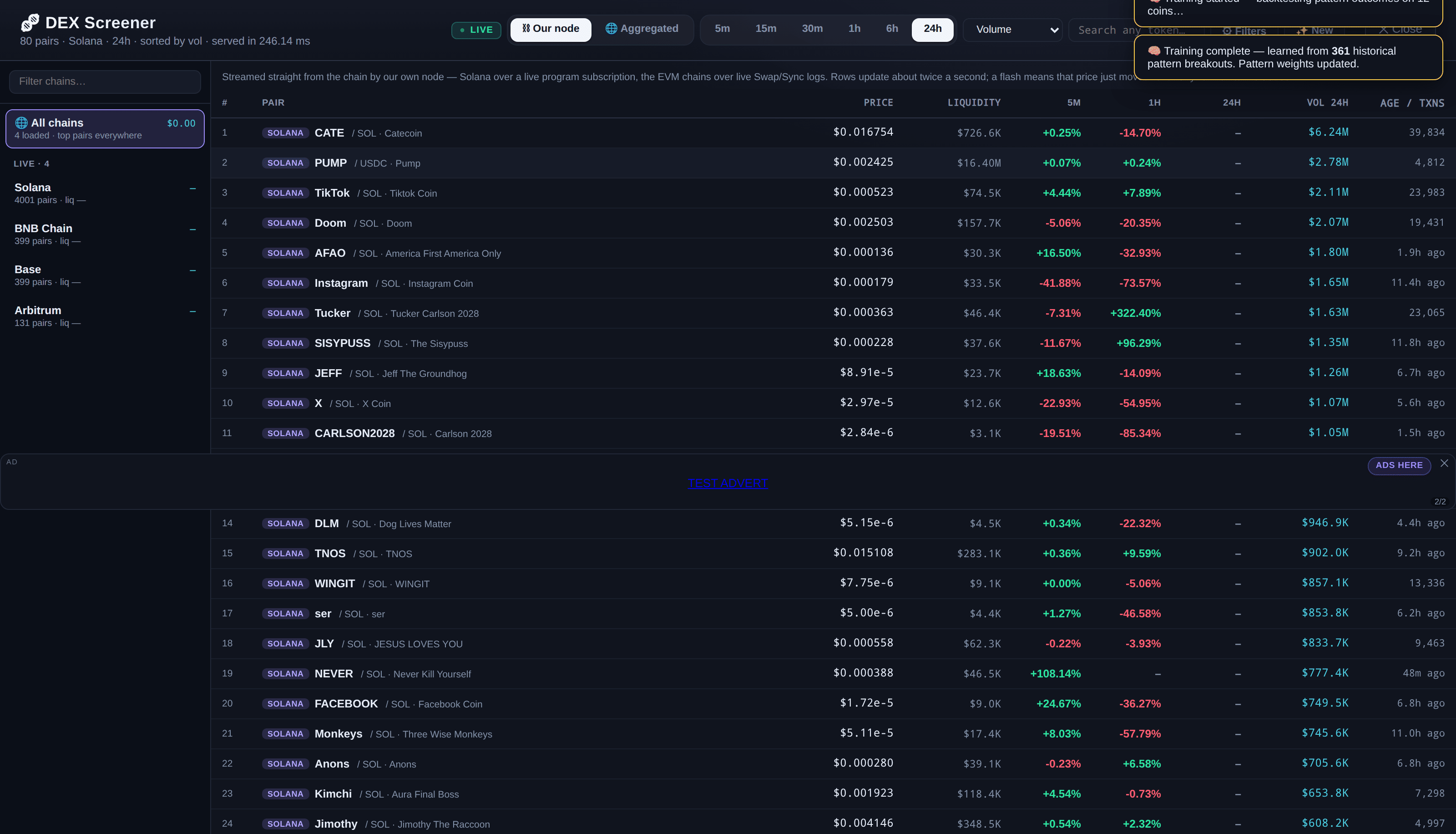Click NEVER's +108.14% 5M value
This screenshot has height=834, width=1456.
point(1055,674)
